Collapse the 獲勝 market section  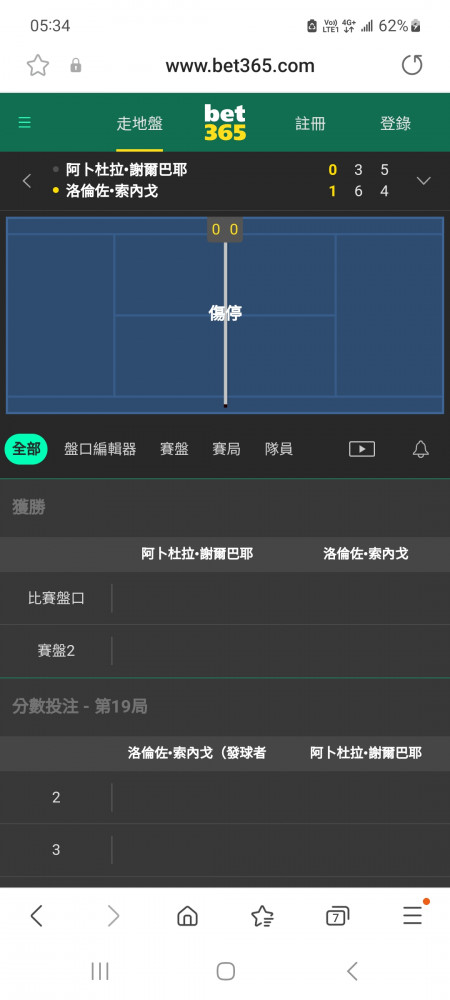click(x=225, y=508)
